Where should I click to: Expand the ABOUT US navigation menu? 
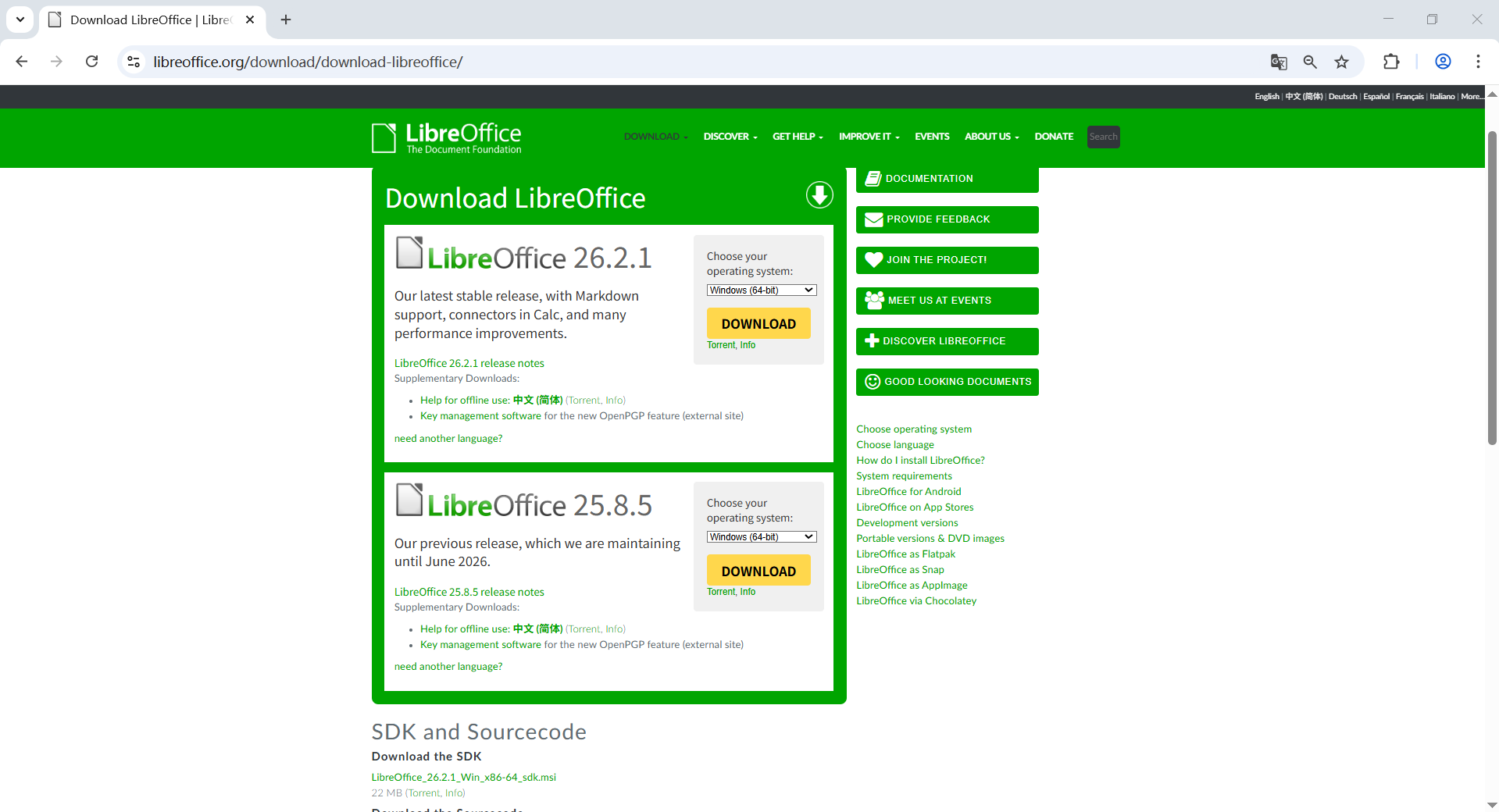click(x=991, y=137)
